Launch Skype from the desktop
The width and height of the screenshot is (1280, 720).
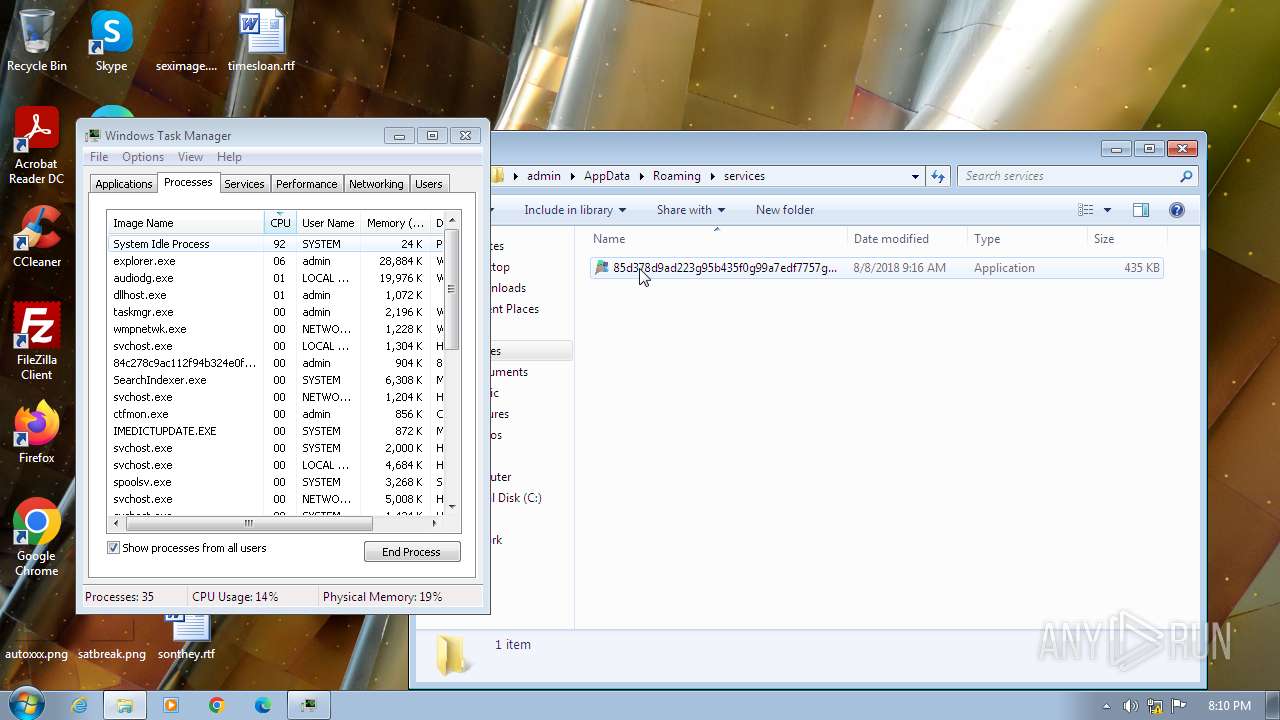click(x=111, y=42)
